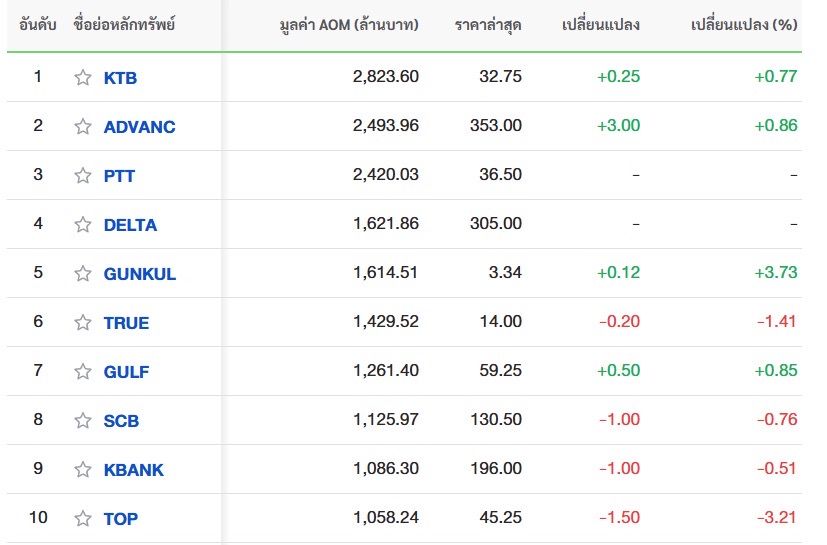
Task: Click the star icon beside KBANK
Action: coord(82,470)
